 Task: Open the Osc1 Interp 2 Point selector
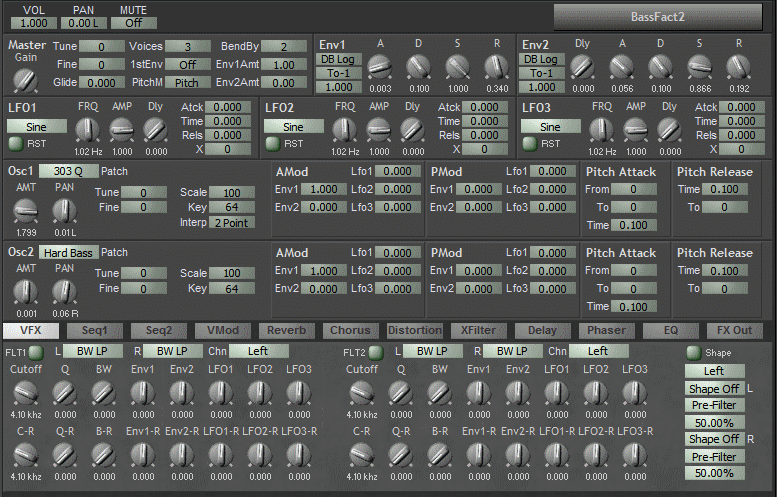pos(232,222)
